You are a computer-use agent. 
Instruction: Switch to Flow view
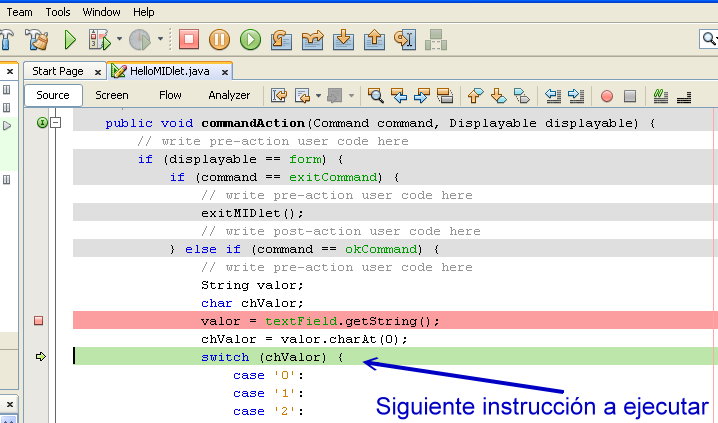[x=170, y=95]
